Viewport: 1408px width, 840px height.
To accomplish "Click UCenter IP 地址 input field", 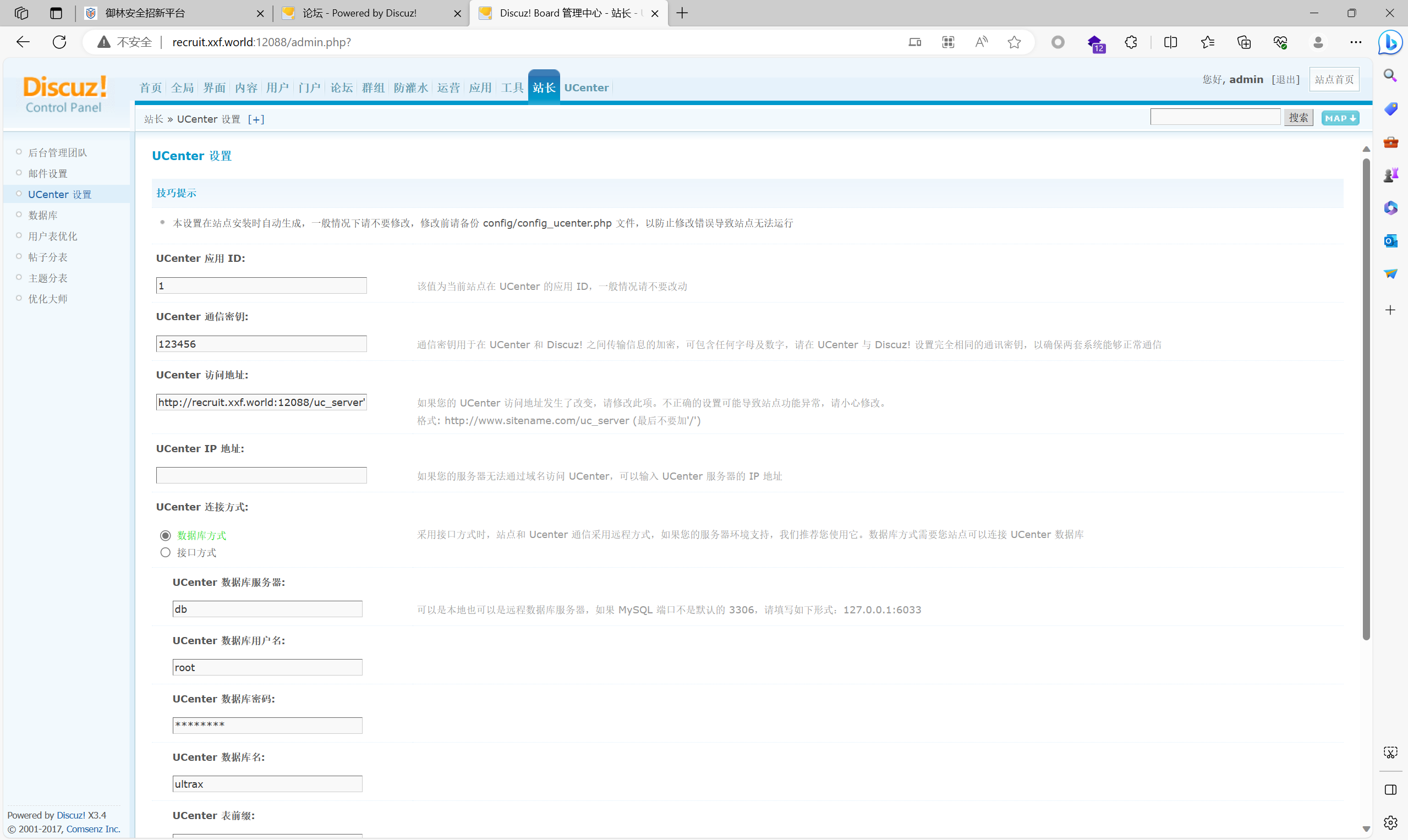I will [x=261, y=475].
